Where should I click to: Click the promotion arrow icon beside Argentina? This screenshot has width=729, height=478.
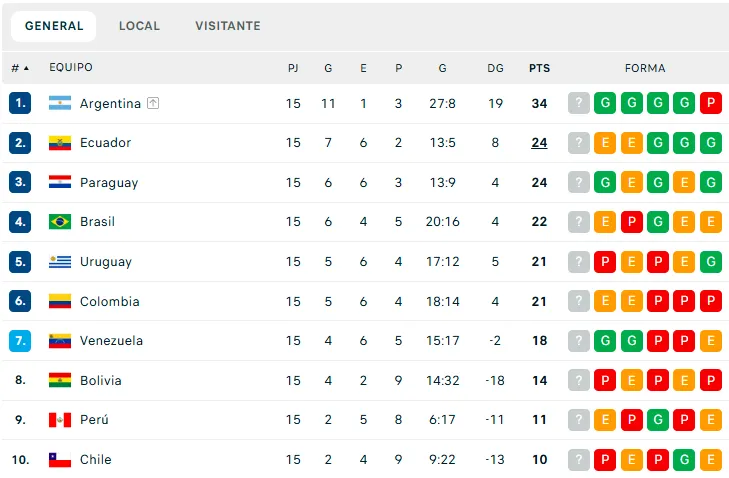coord(153,103)
